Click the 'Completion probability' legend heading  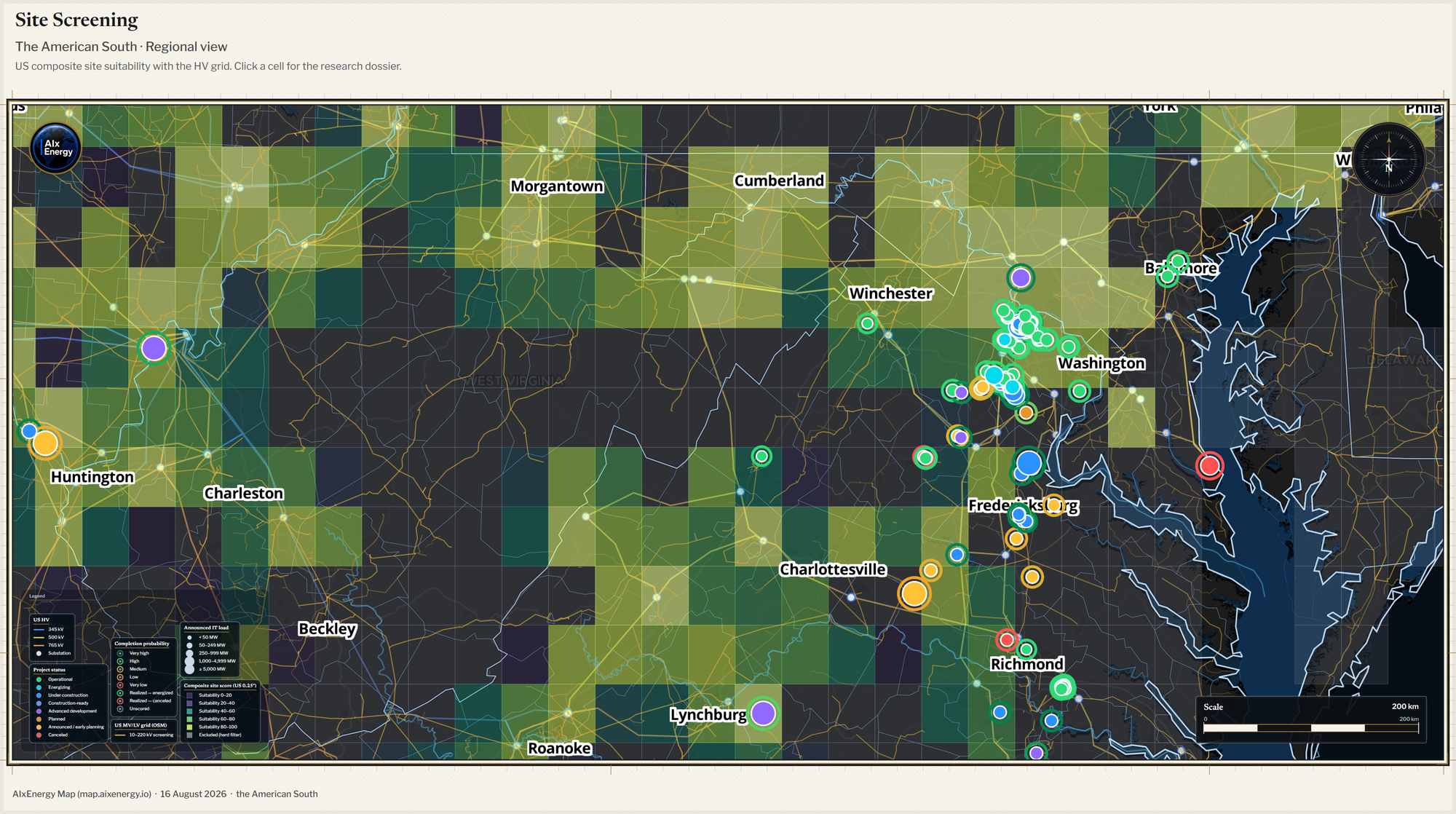tap(142, 644)
